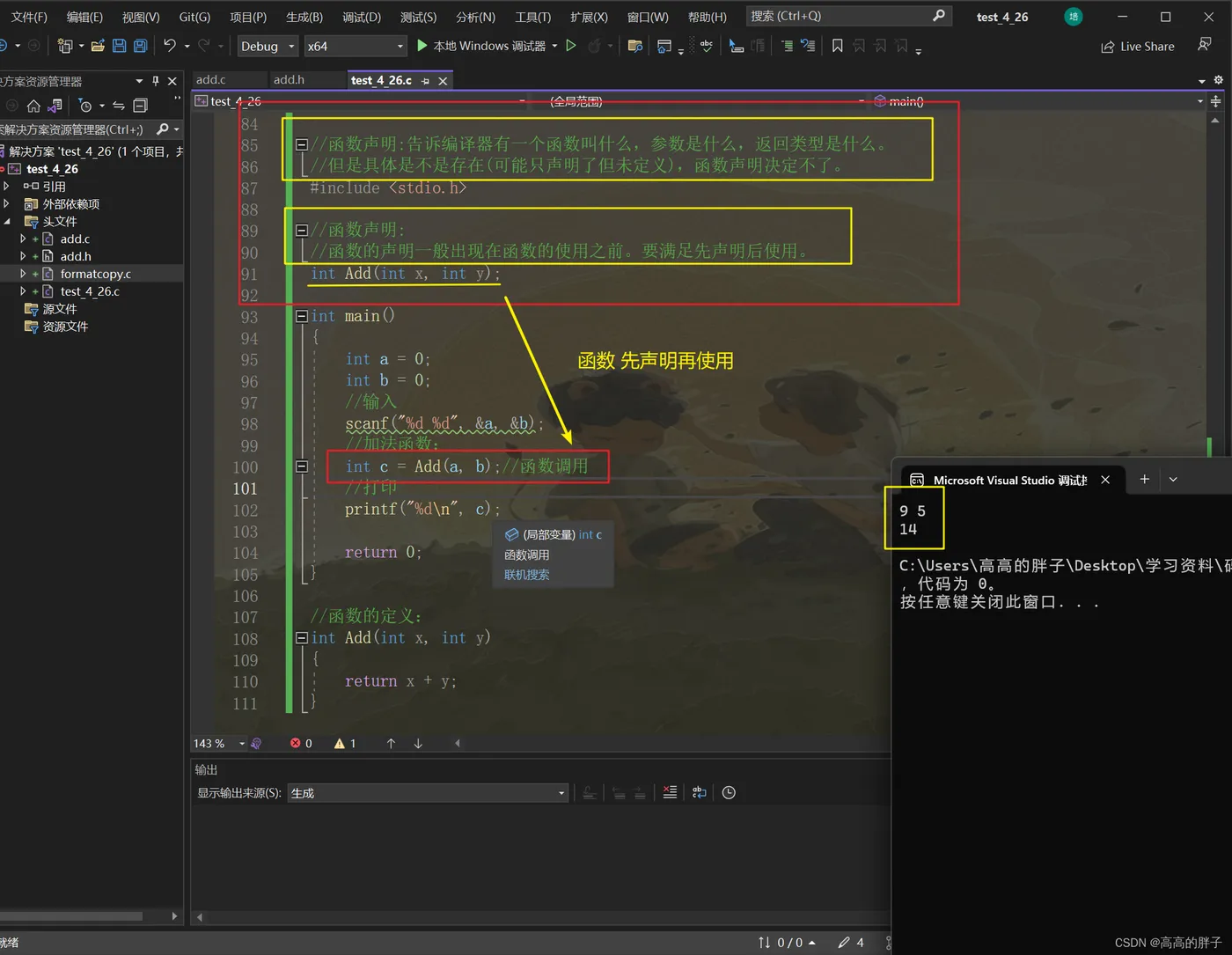Expand the add.c tree node arrow
This screenshot has height=955, width=1232.
click(23, 239)
